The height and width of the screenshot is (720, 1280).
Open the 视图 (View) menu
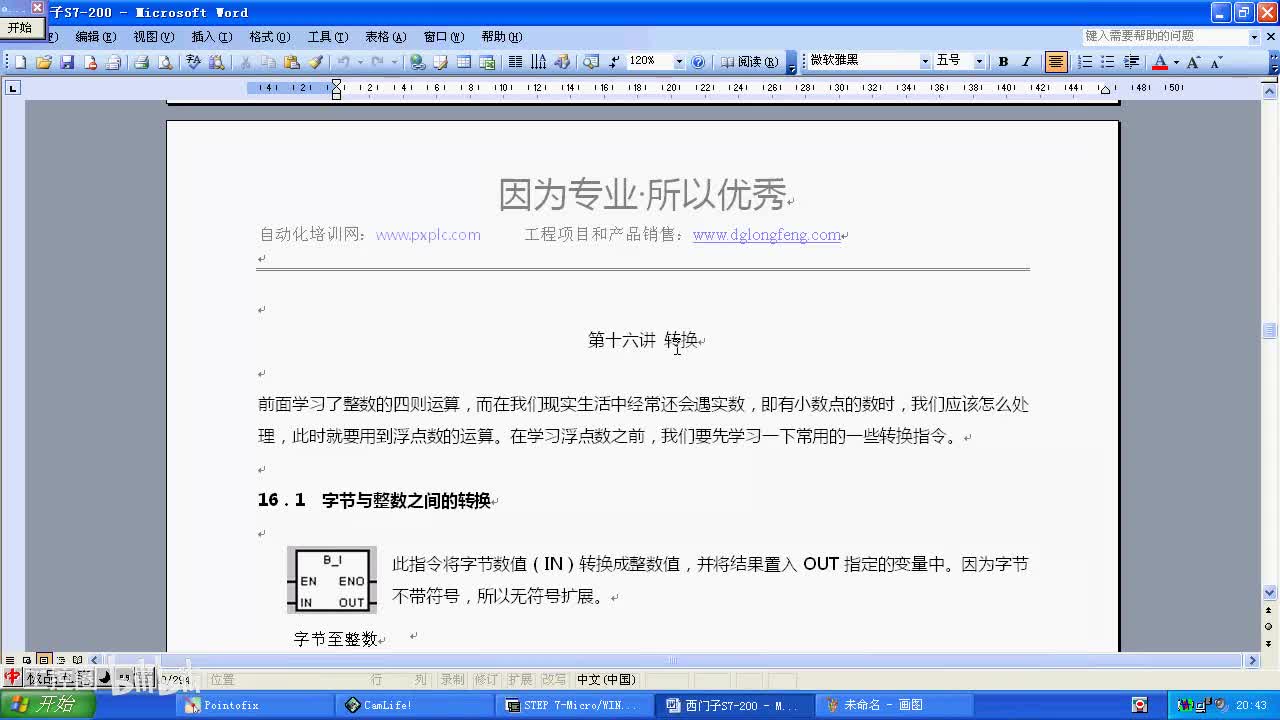click(x=153, y=37)
